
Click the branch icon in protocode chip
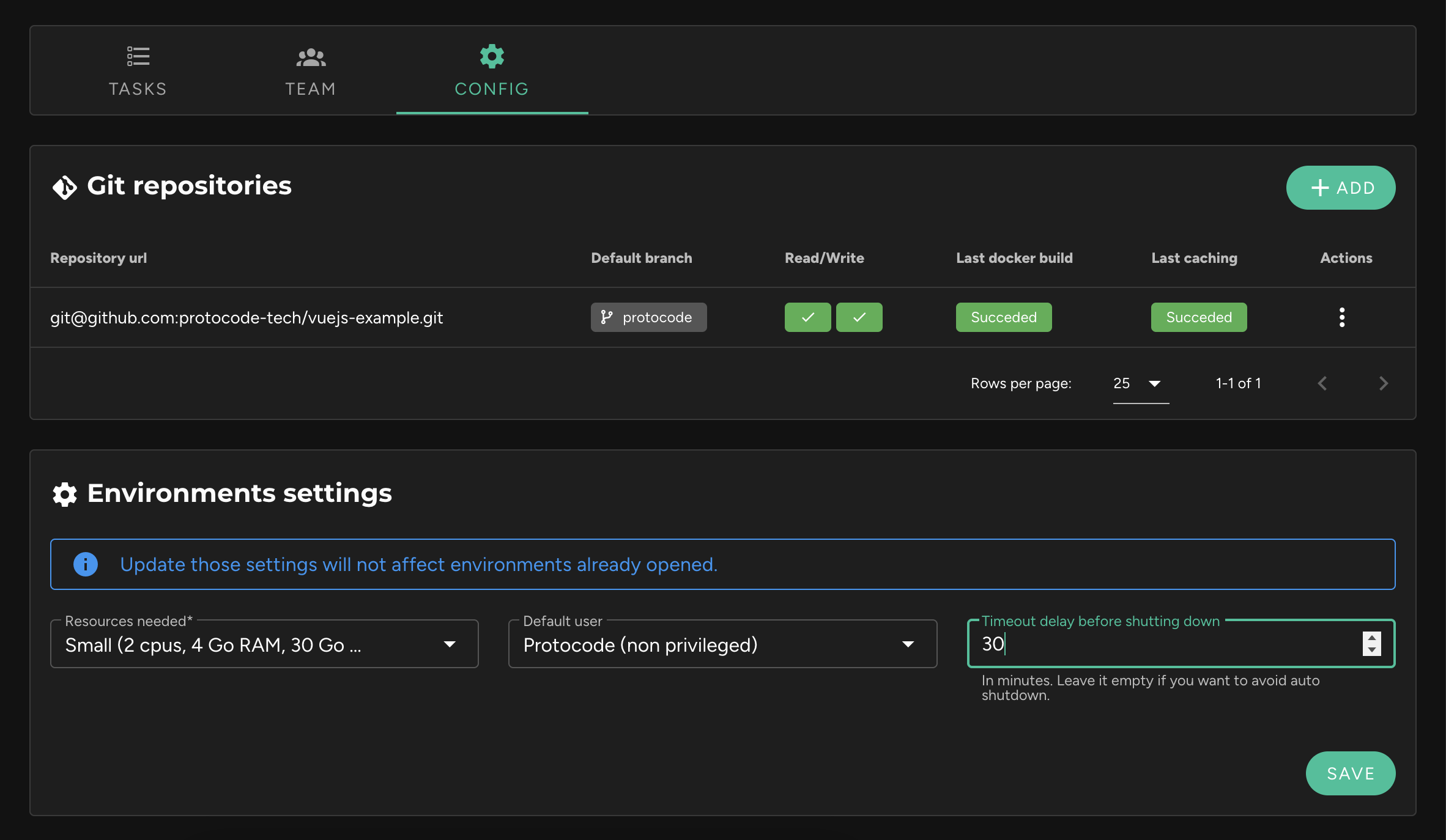tap(607, 317)
